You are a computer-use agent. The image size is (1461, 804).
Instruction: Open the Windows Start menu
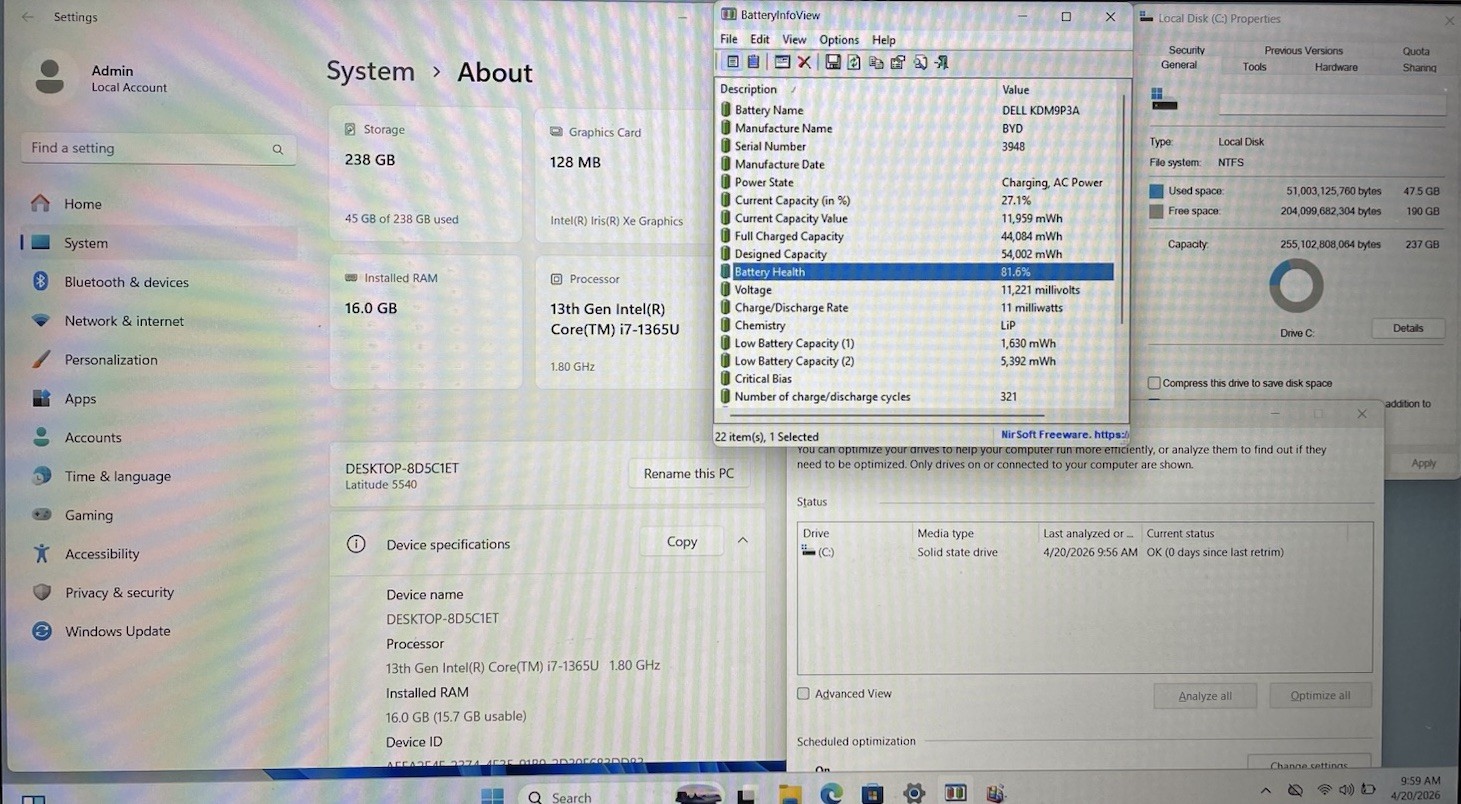click(492, 795)
